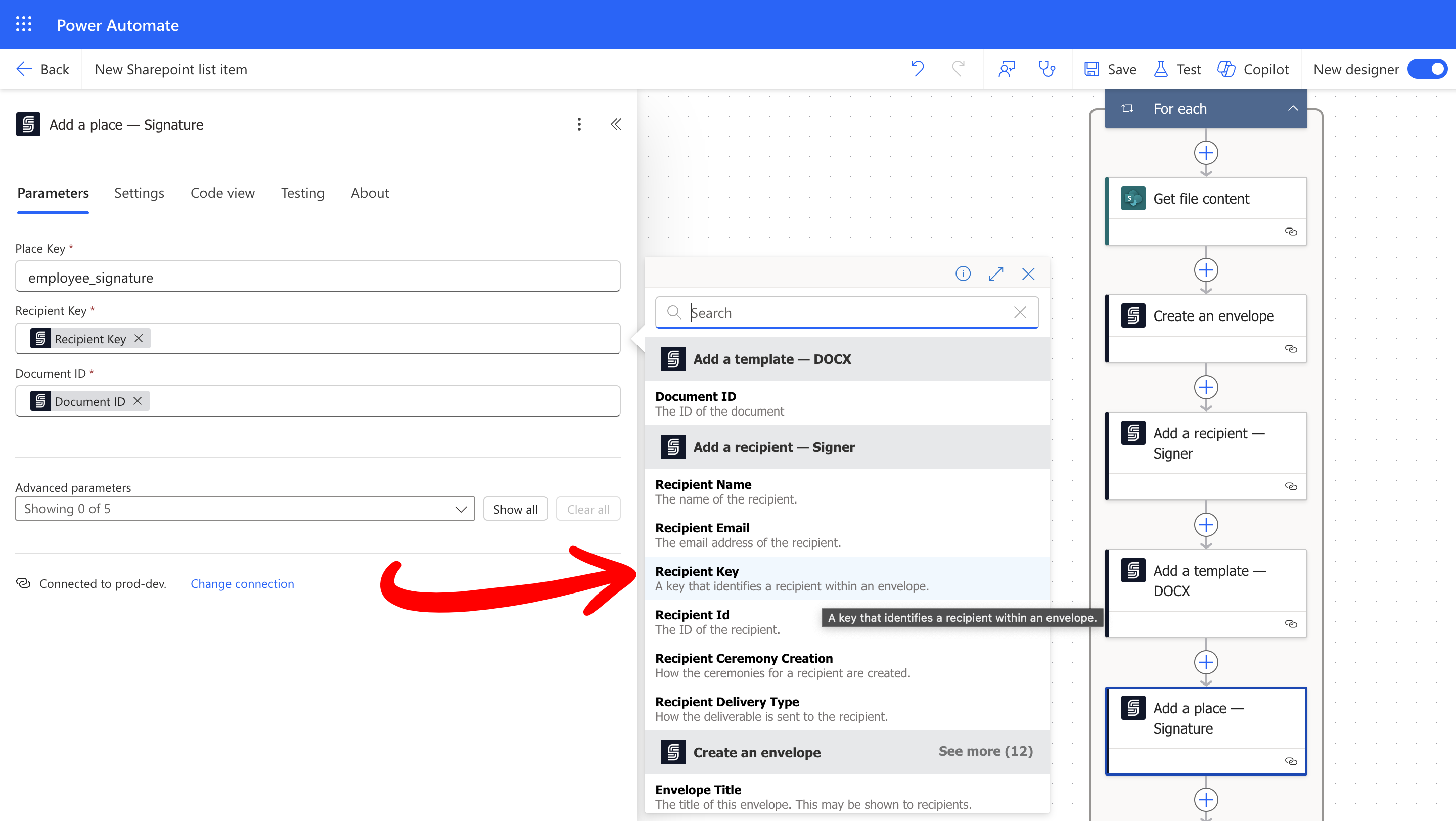
Task: Remove the Recipient Key token
Action: [x=139, y=338]
